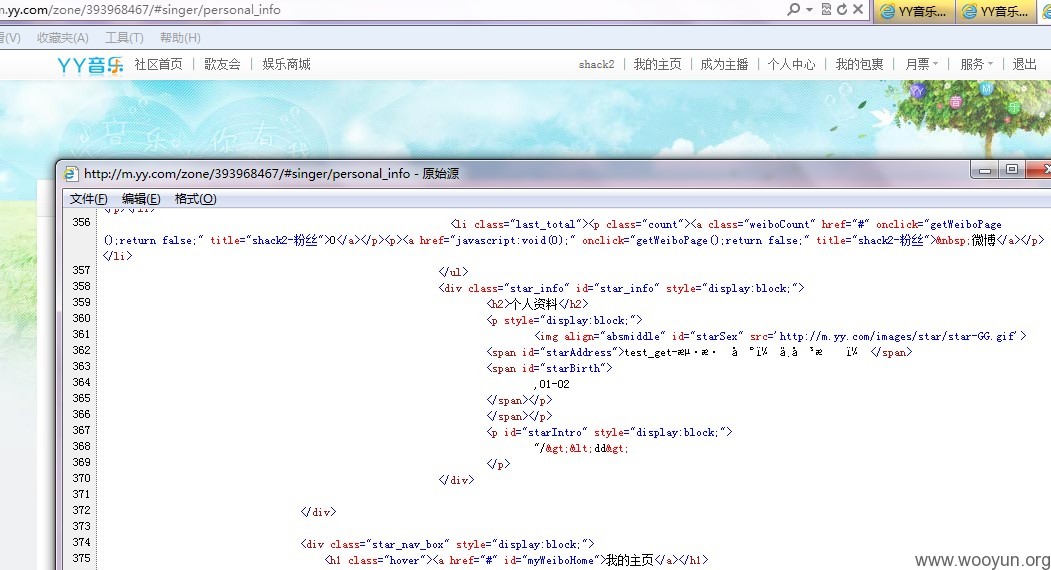Click the shack2 username link
The width and height of the screenshot is (1051, 570).
click(x=597, y=64)
